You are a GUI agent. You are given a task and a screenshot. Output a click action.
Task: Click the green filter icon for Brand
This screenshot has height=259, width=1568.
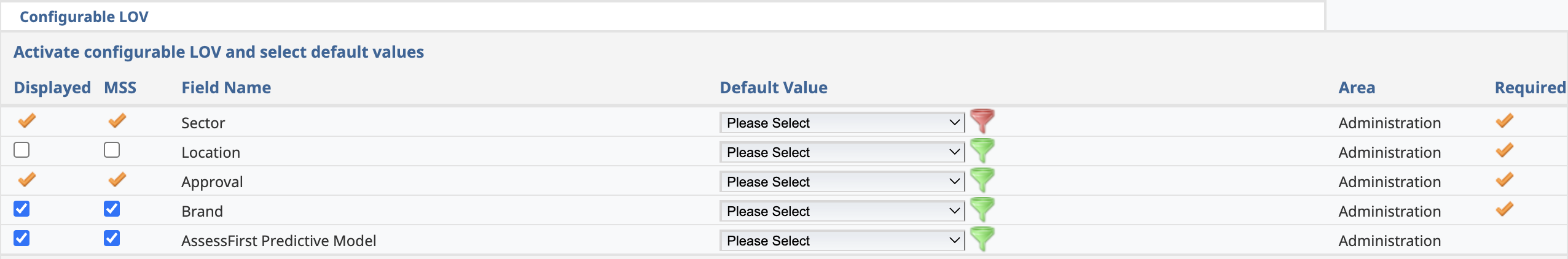982,209
